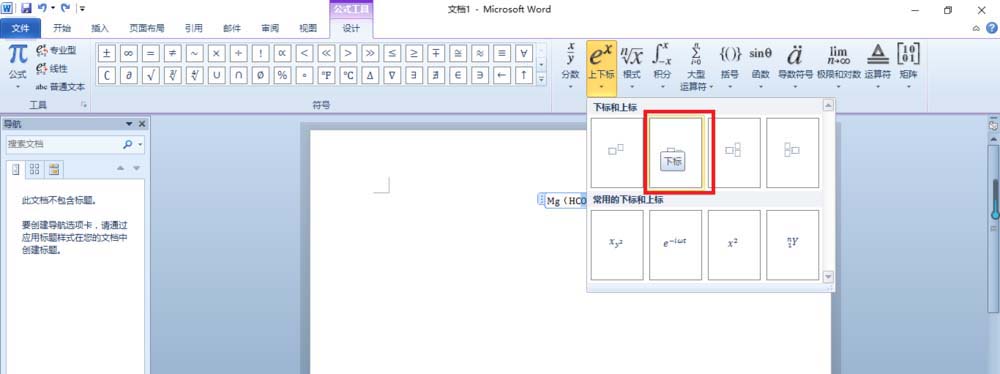Expand the 积分 (Integral) gallery
The height and width of the screenshot is (374, 1000).
[663, 66]
